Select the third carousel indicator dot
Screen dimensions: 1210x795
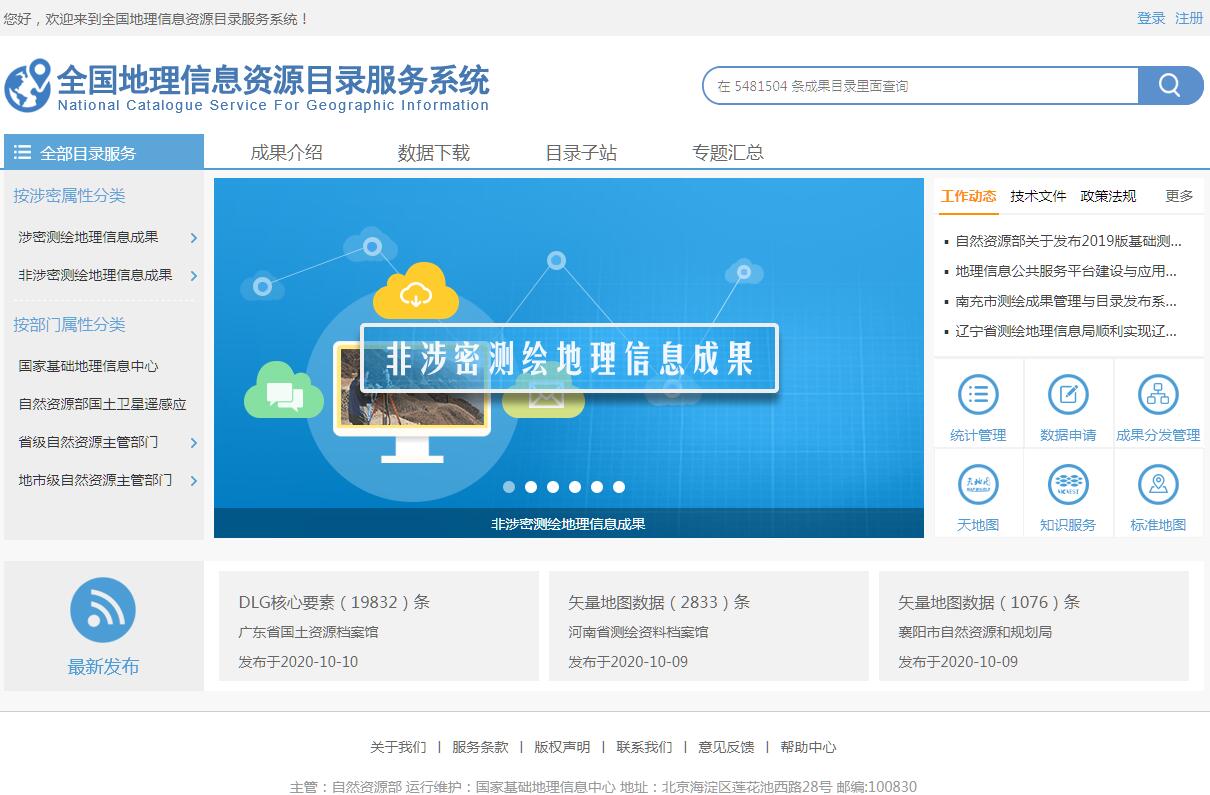(x=553, y=487)
